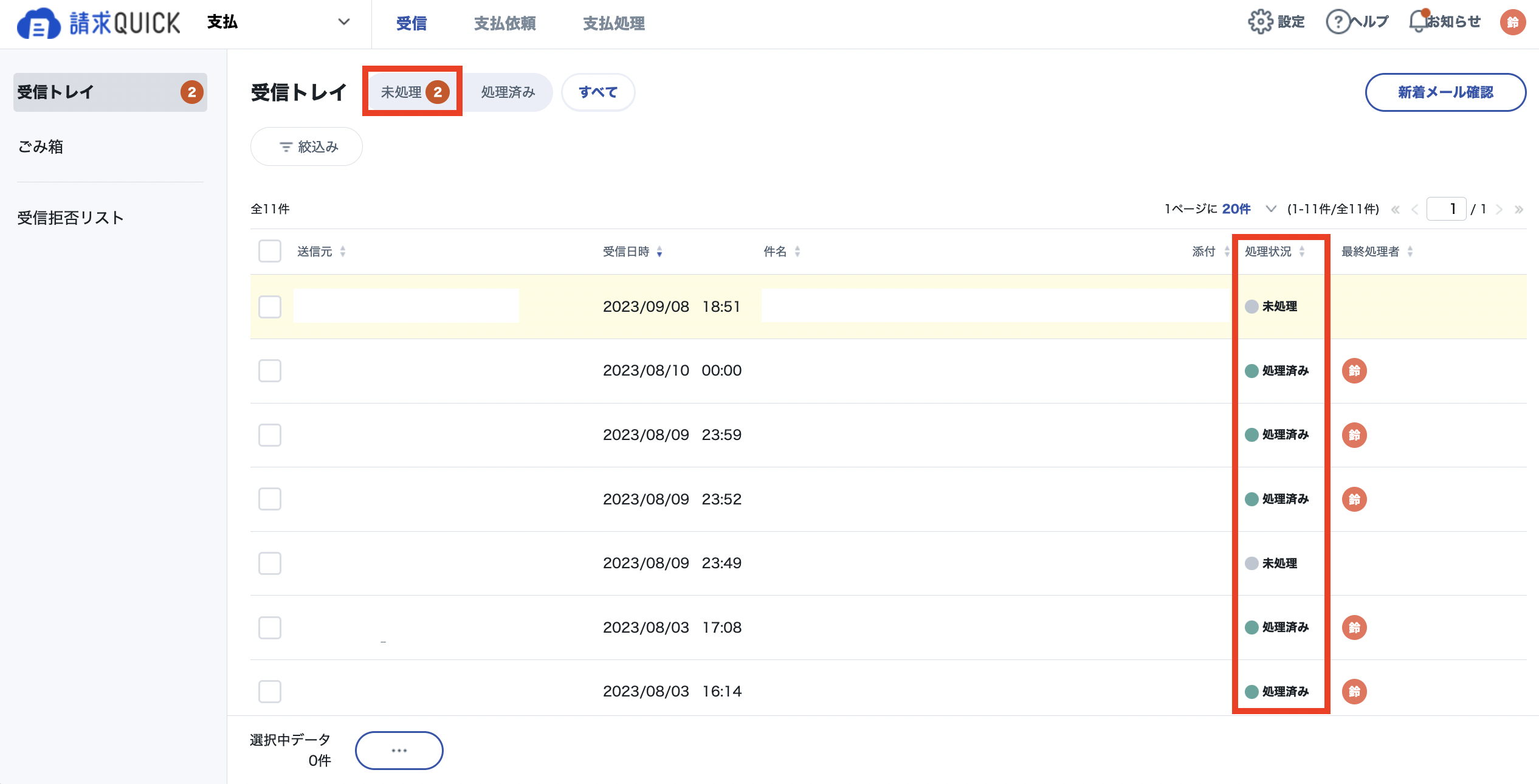Click the 受信トレイ unread badge in sidebar

click(192, 92)
